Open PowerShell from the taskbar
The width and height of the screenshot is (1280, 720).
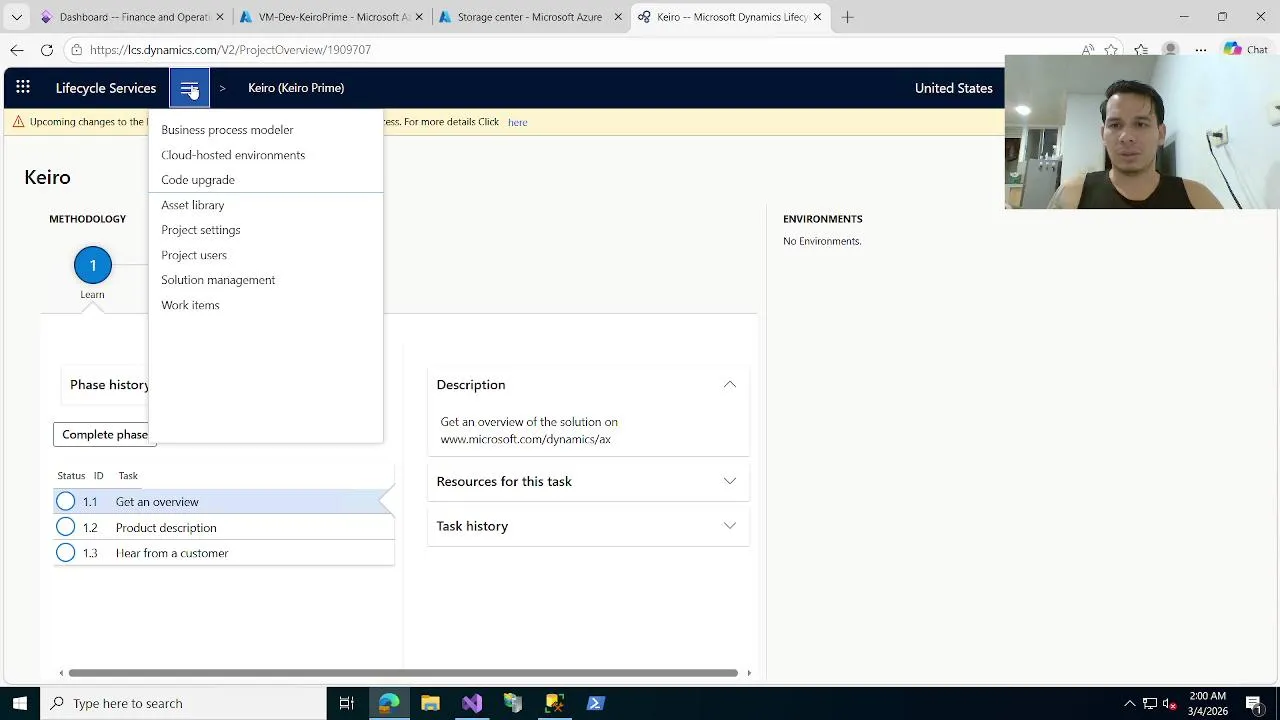(x=595, y=703)
